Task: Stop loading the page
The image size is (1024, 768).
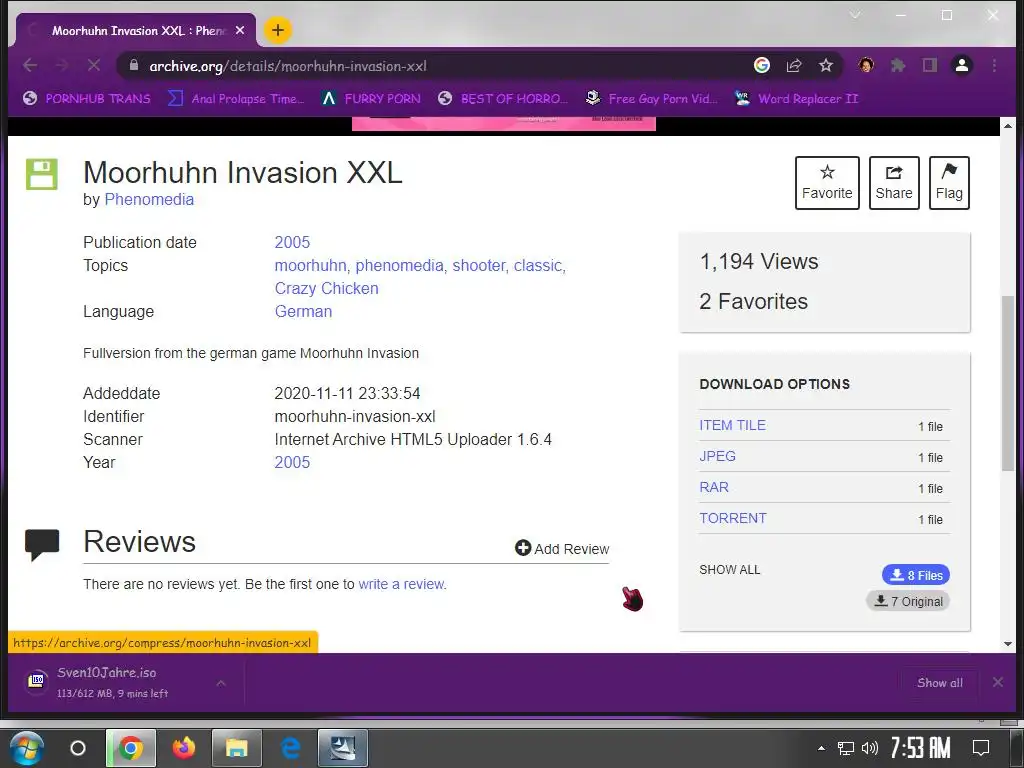Action: click(x=93, y=65)
